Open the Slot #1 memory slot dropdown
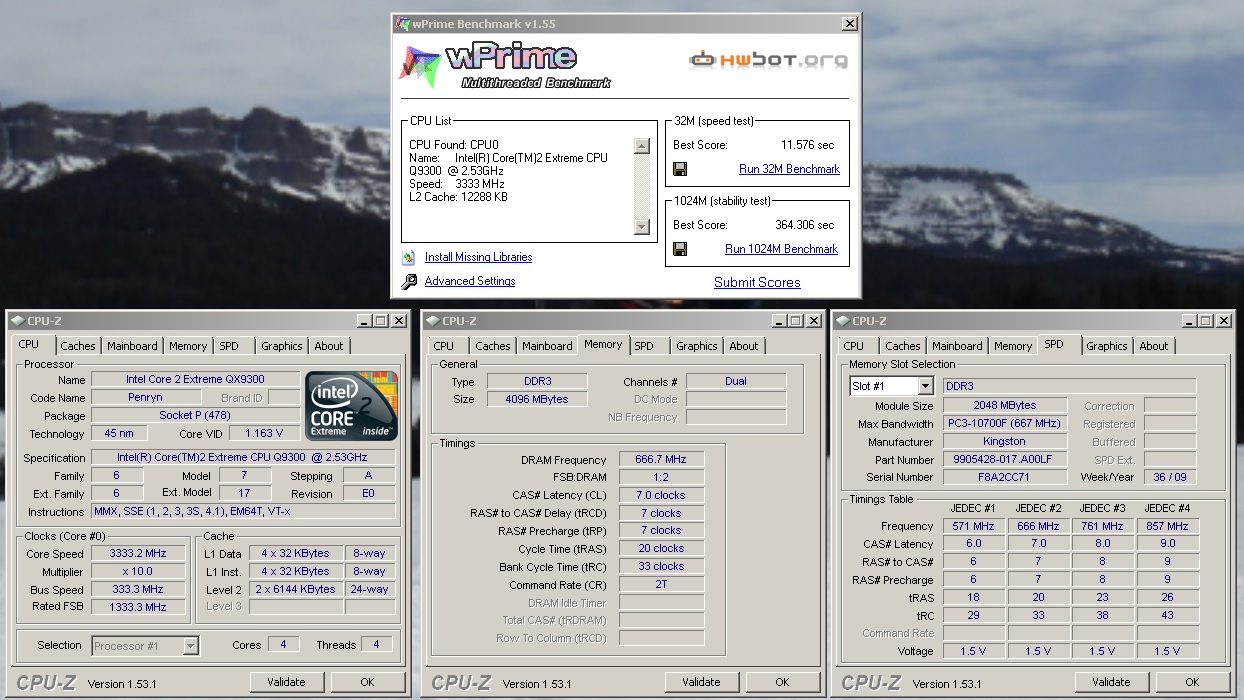 click(x=925, y=386)
